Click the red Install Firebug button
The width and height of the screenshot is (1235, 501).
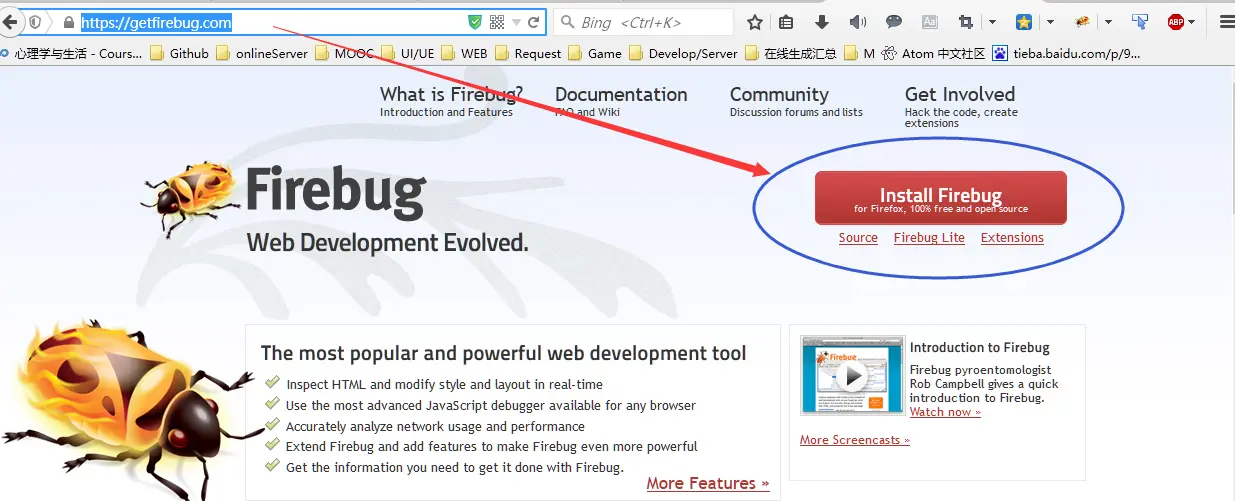941,198
